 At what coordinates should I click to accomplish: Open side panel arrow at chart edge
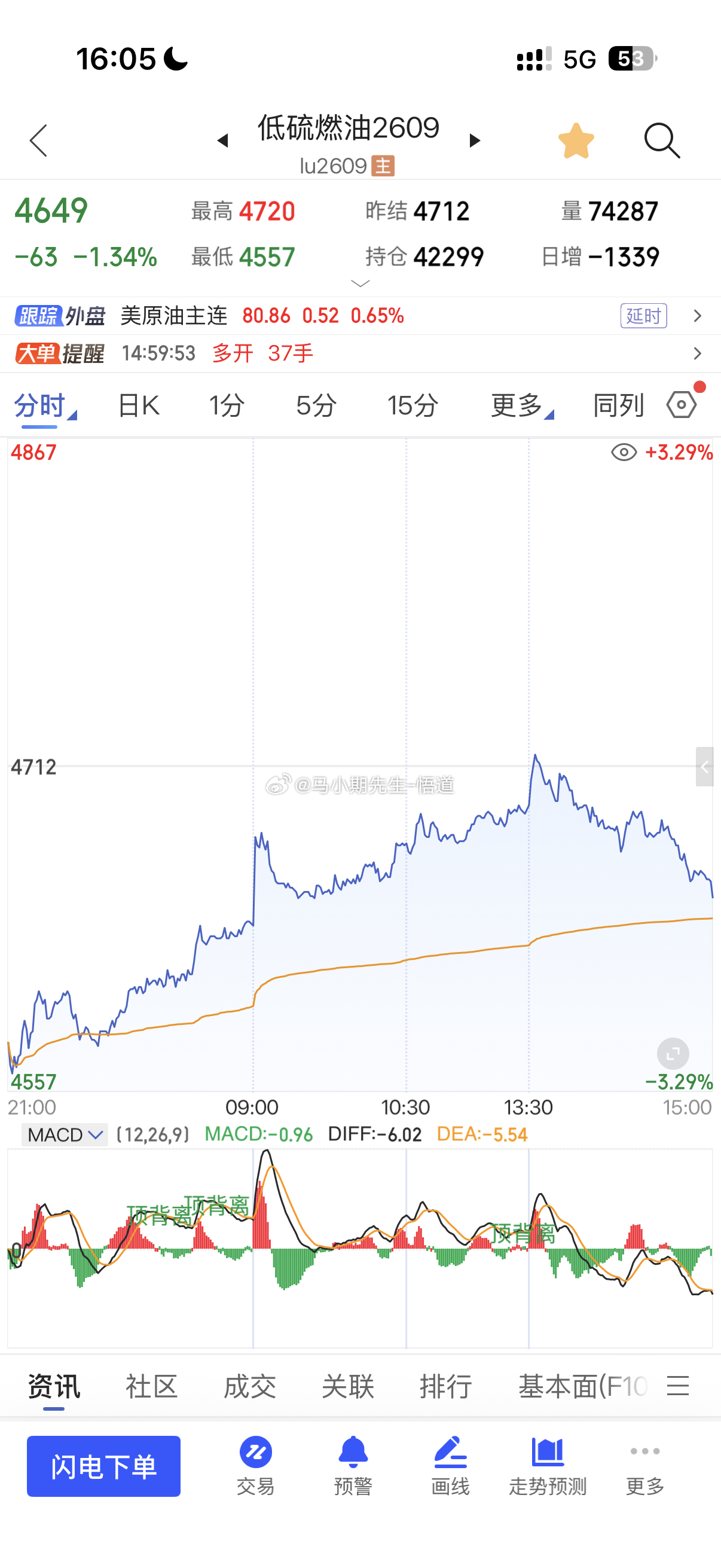click(x=705, y=767)
